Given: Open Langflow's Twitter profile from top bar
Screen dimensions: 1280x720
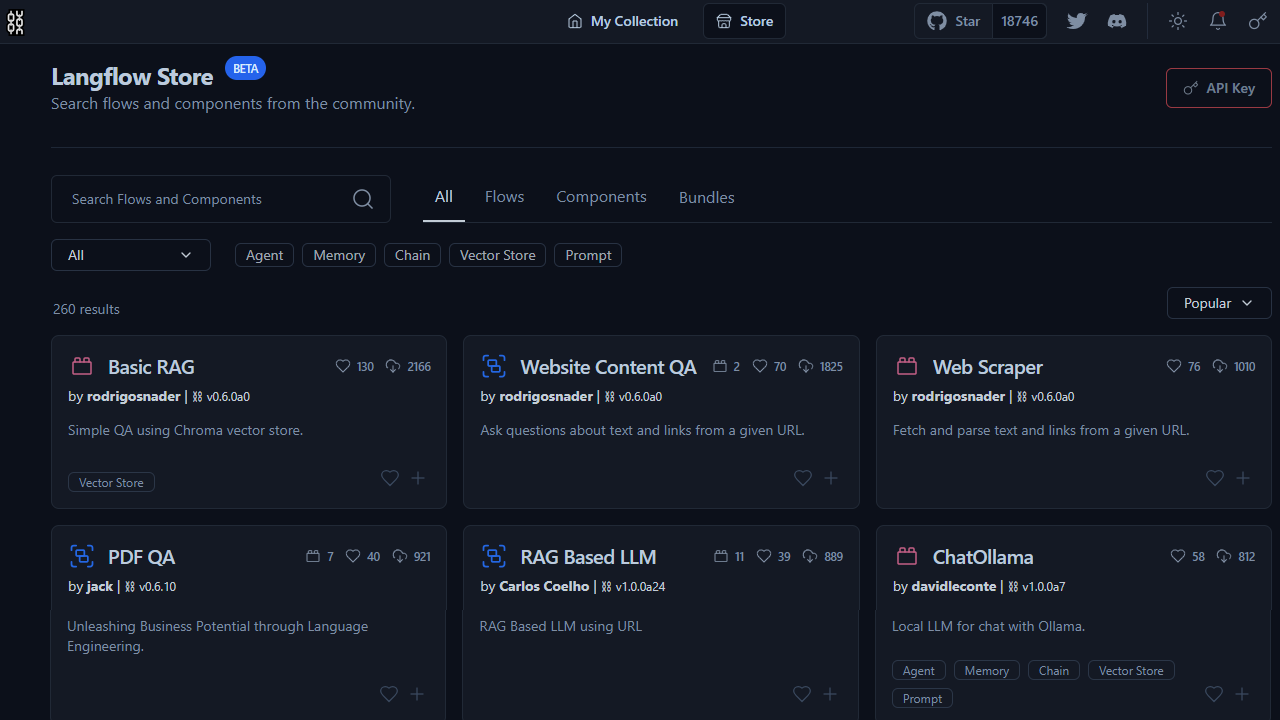Looking at the screenshot, I should [x=1076, y=21].
